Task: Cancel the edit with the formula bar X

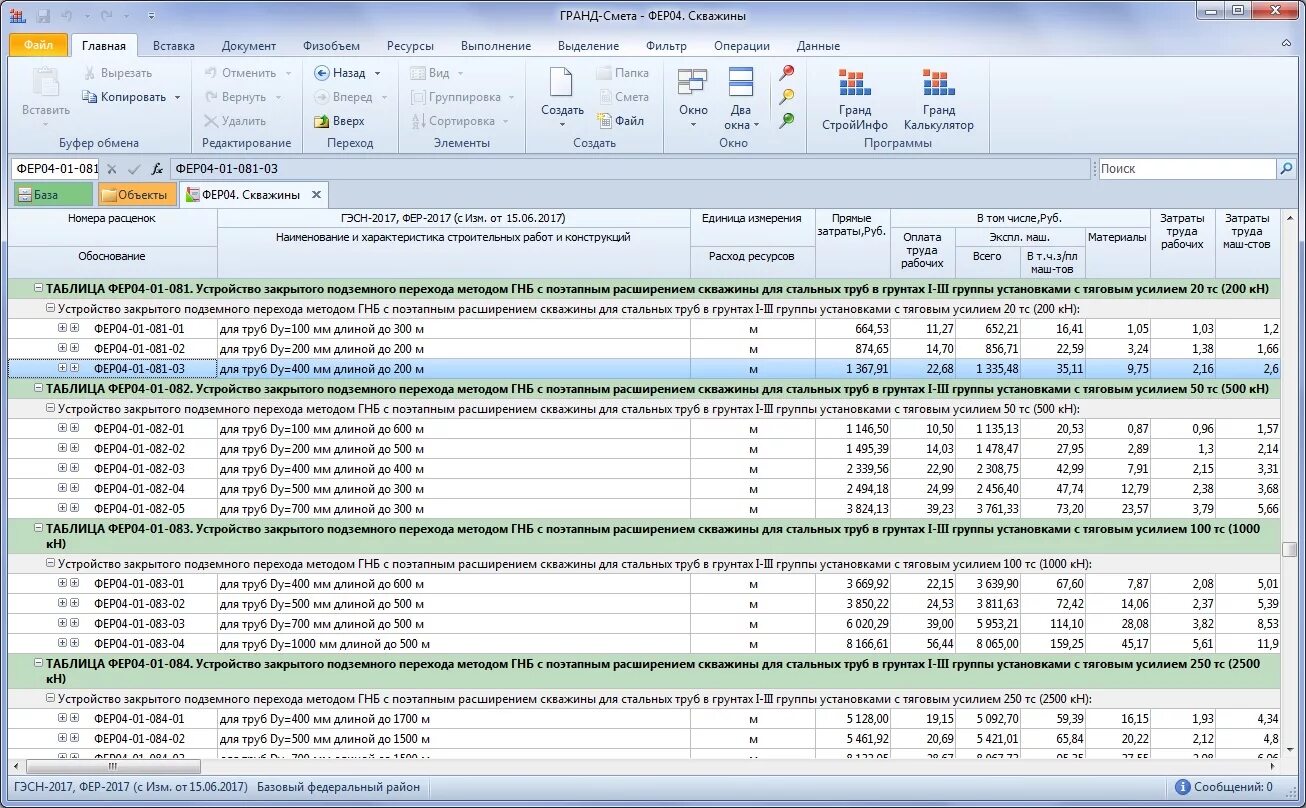Action: click(112, 169)
